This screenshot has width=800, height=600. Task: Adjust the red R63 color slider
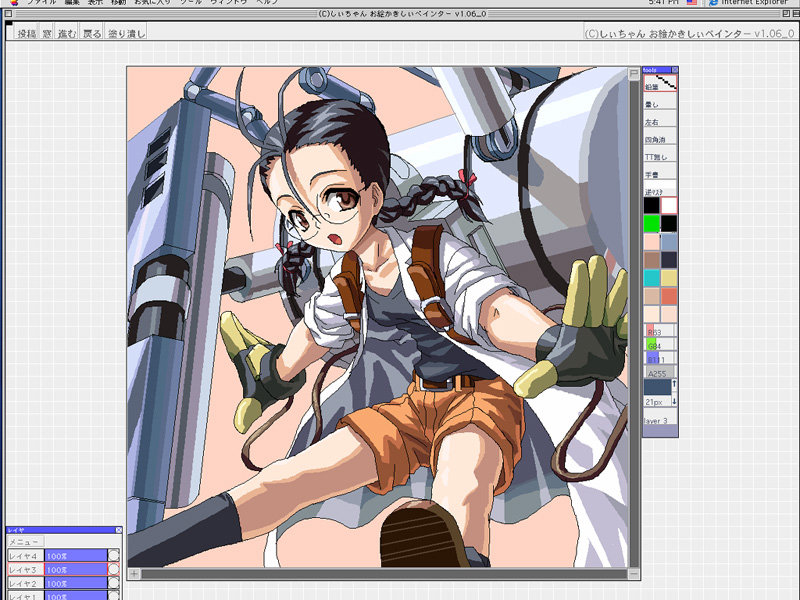click(x=660, y=331)
